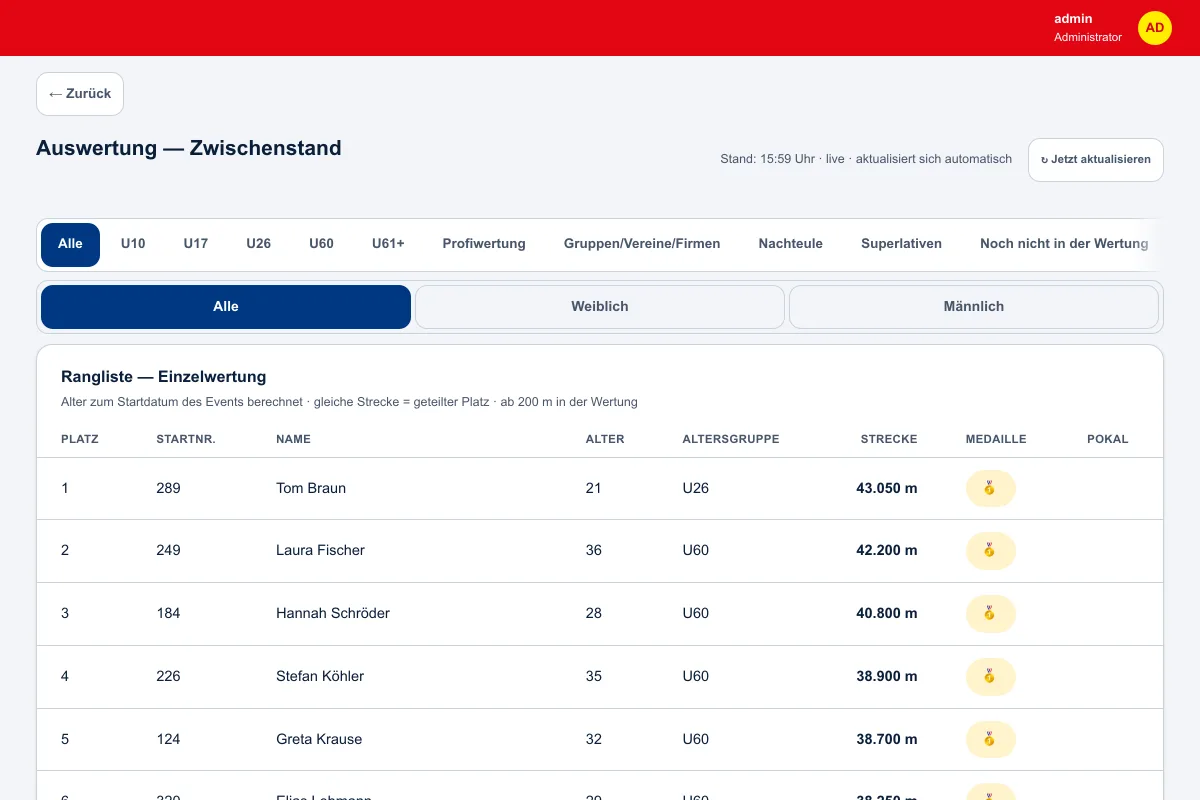1200x800 pixels.
Task: Click the Platz column header
Action: pos(80,439)
